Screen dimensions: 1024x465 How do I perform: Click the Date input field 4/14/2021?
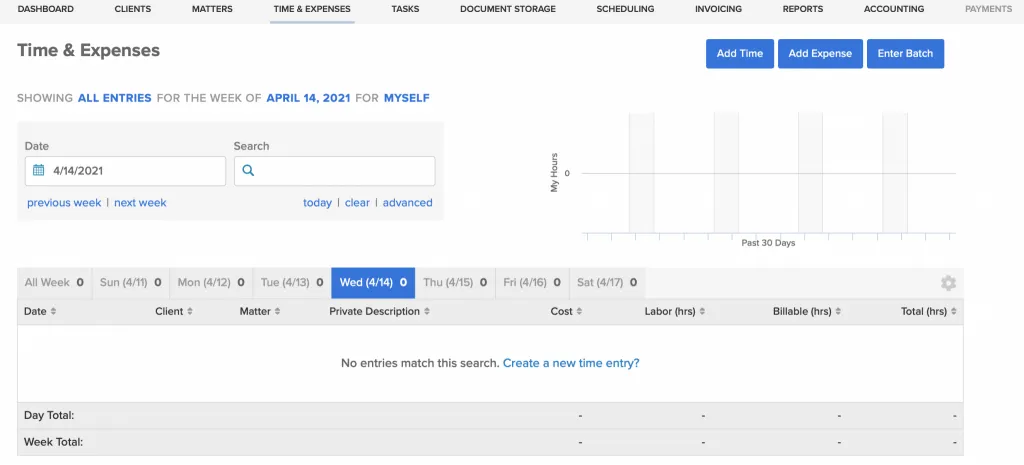(125, 170)
